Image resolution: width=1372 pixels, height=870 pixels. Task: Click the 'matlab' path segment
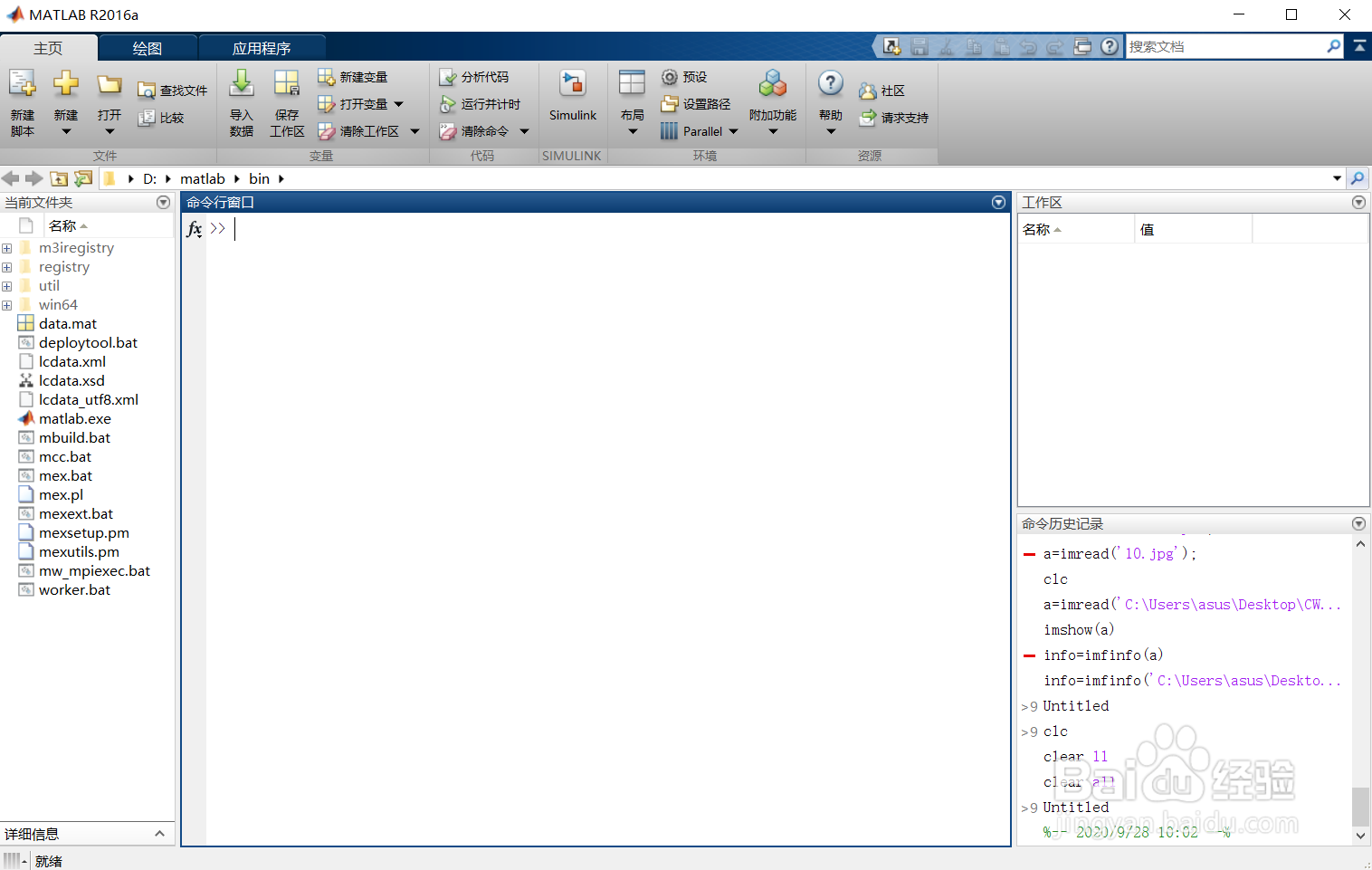point(203,179)
